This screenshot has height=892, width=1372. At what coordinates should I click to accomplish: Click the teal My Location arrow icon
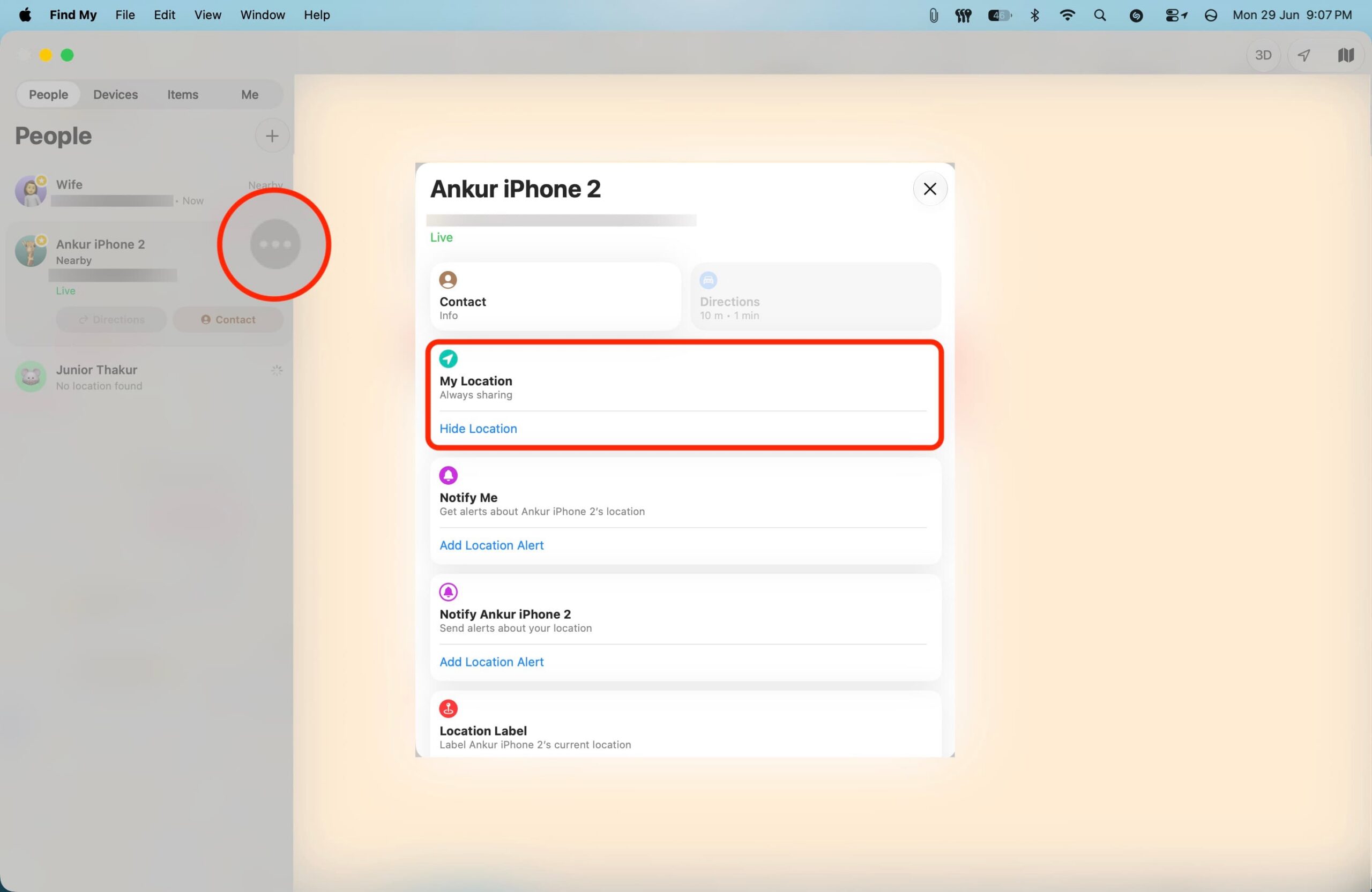point(449,359)
